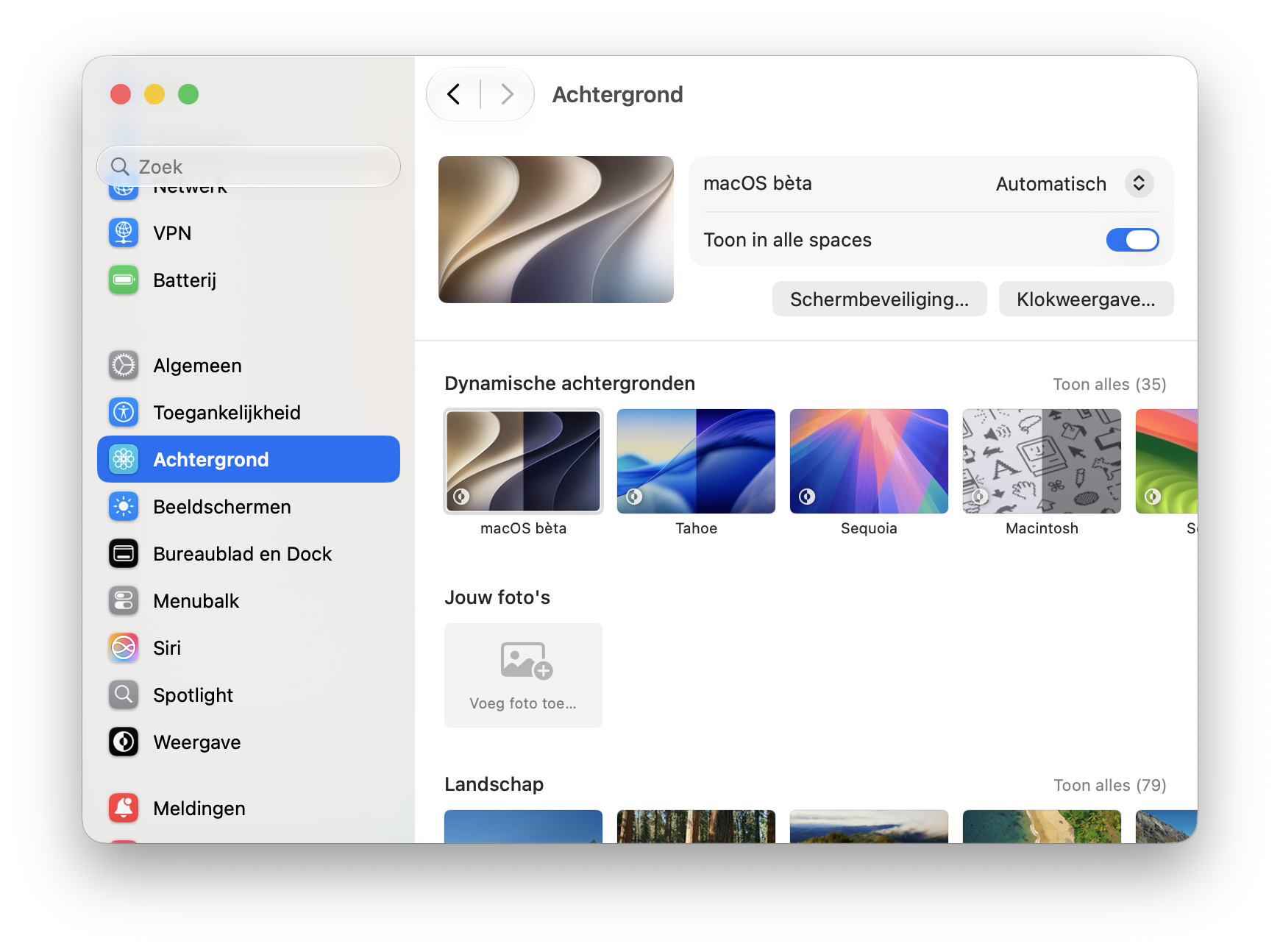Show all 35 dynamic wallpapers
1280x952 pixels.
[1109, 385]
